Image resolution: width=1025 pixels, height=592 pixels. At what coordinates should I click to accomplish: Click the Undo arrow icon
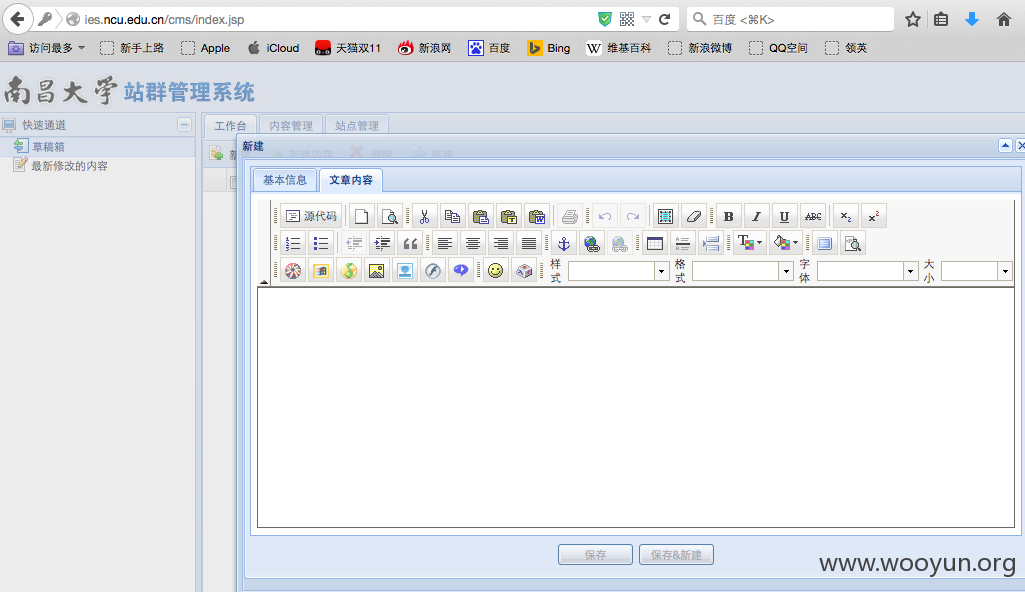tap(605, 216)
